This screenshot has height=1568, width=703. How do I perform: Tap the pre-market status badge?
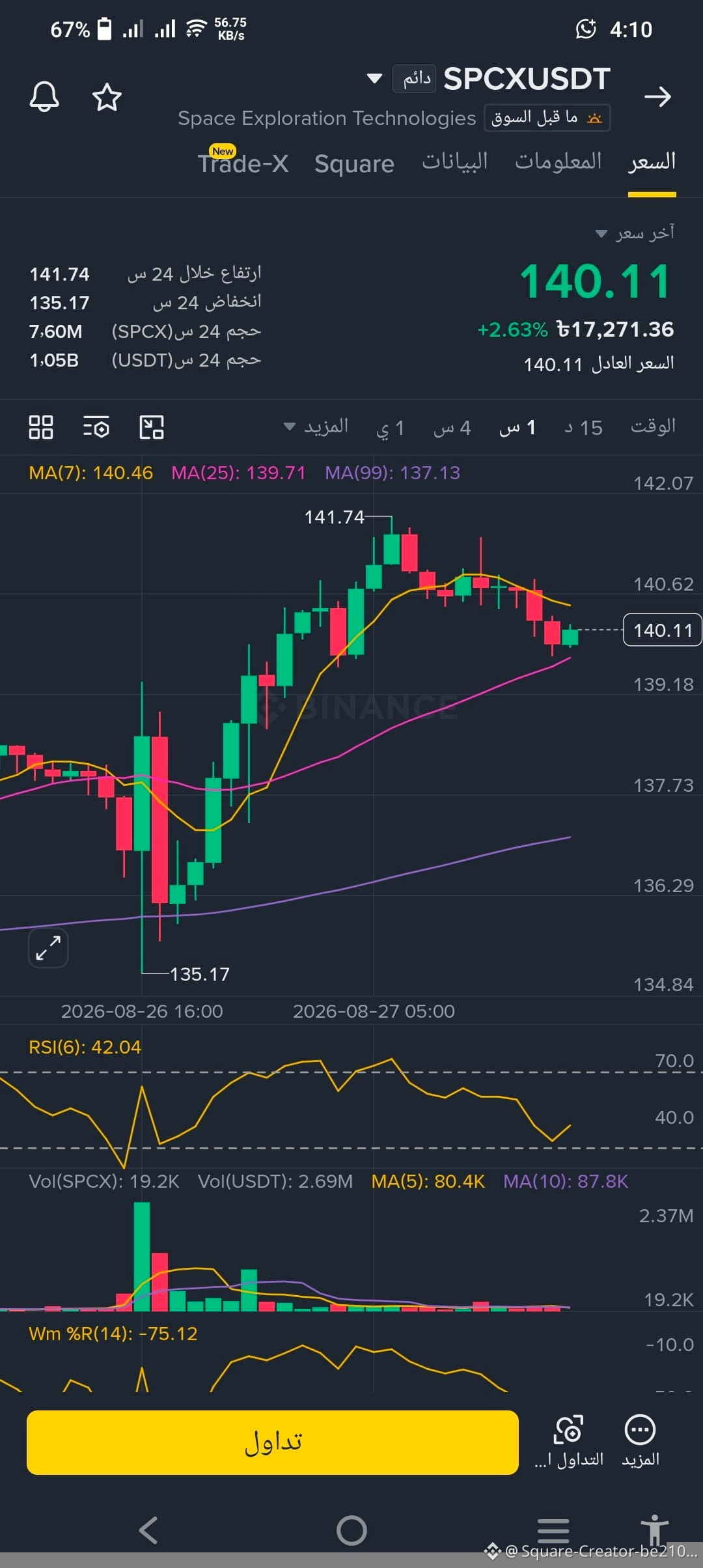547,118
